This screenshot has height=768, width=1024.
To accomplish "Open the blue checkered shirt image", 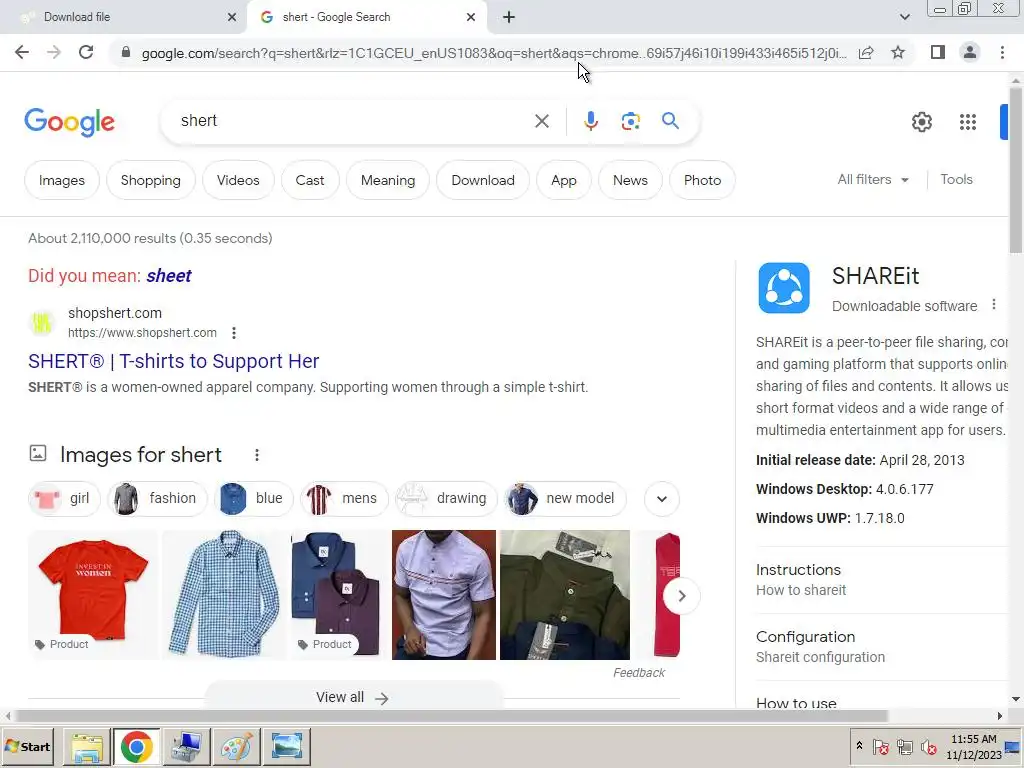I will tap(223, 594).
